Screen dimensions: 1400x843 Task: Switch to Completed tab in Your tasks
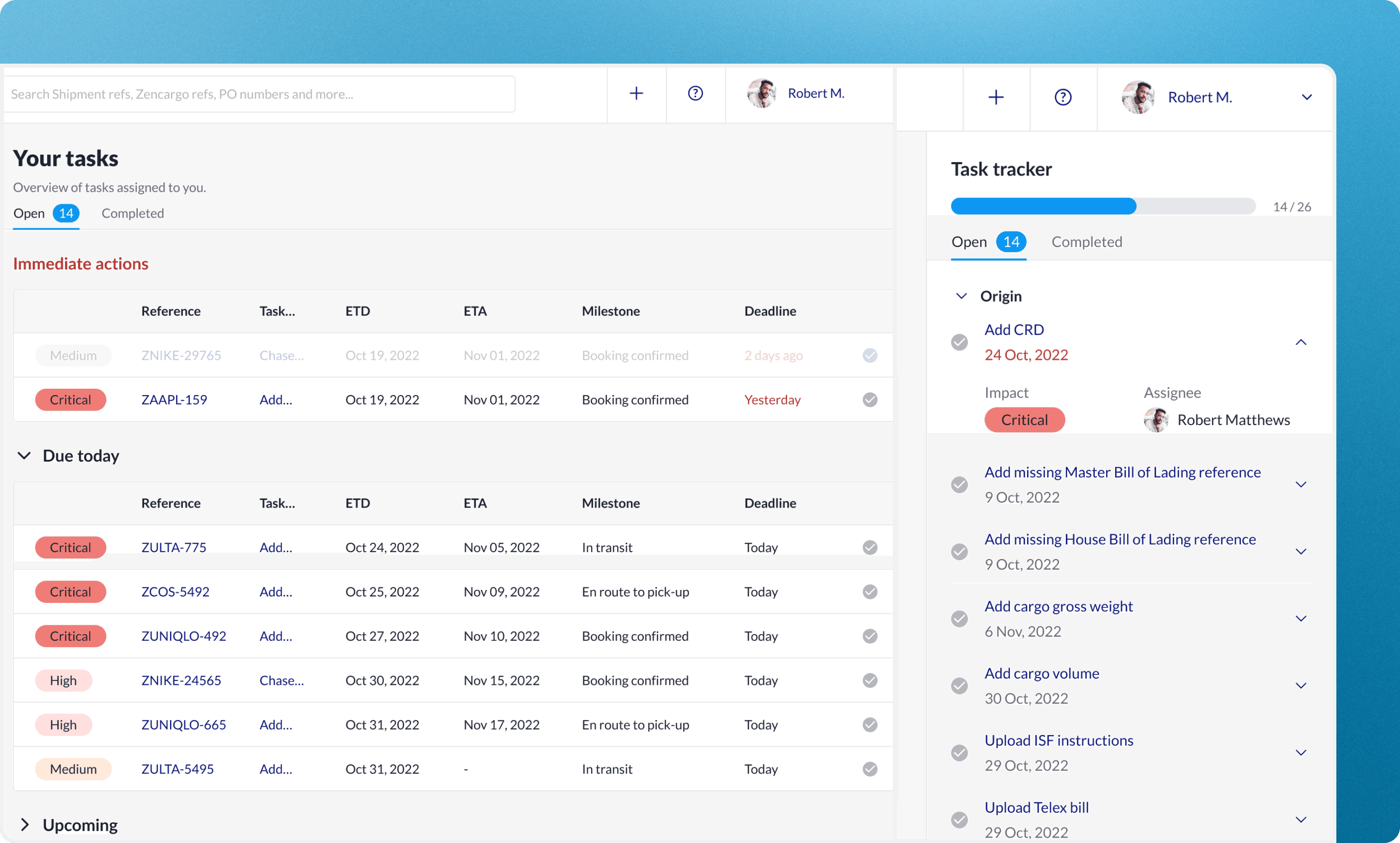(132, 213)
